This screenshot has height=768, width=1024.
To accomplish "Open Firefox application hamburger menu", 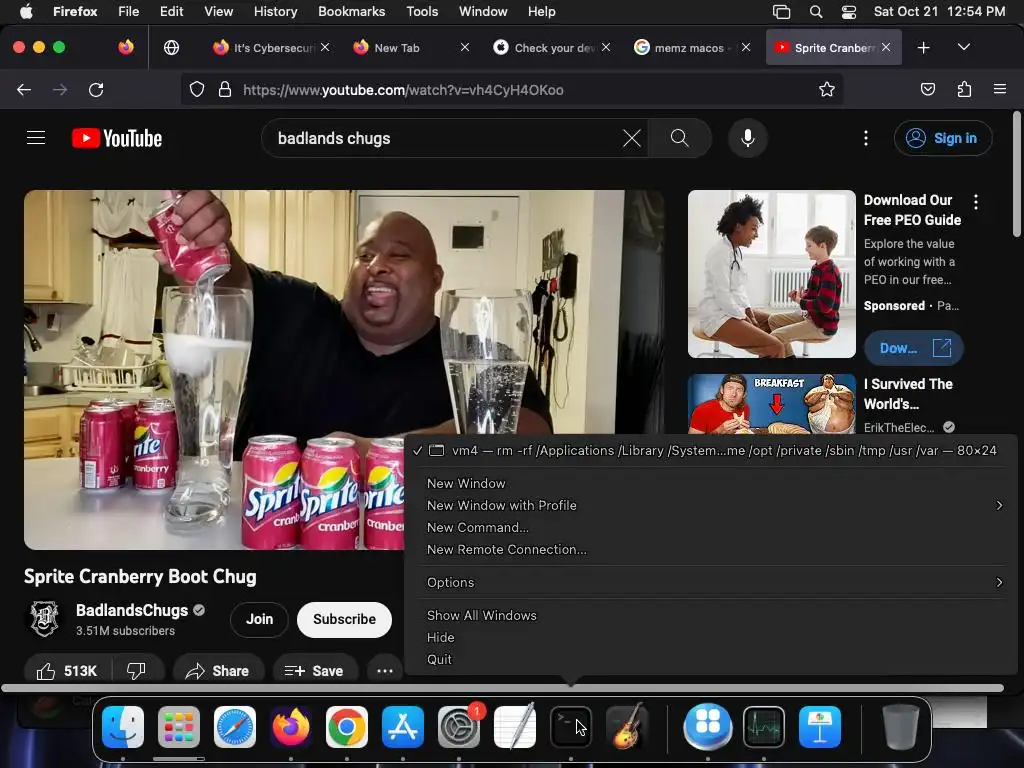I will point(1000,89).
